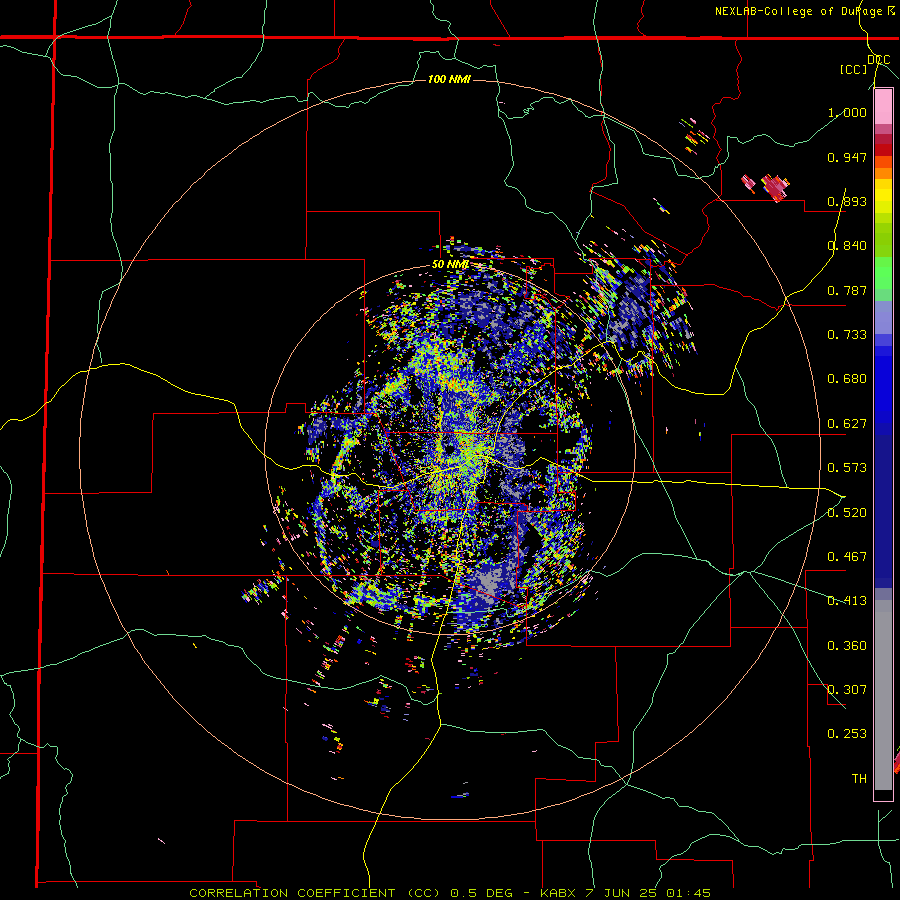The width and height of the screenshot is (900, 900).
Task: Click the 0.520 legend value
Action: [847, 512]
